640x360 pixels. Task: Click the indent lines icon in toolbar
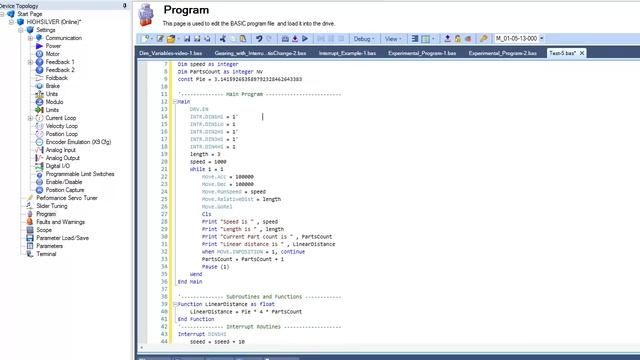tap(415, 39)
